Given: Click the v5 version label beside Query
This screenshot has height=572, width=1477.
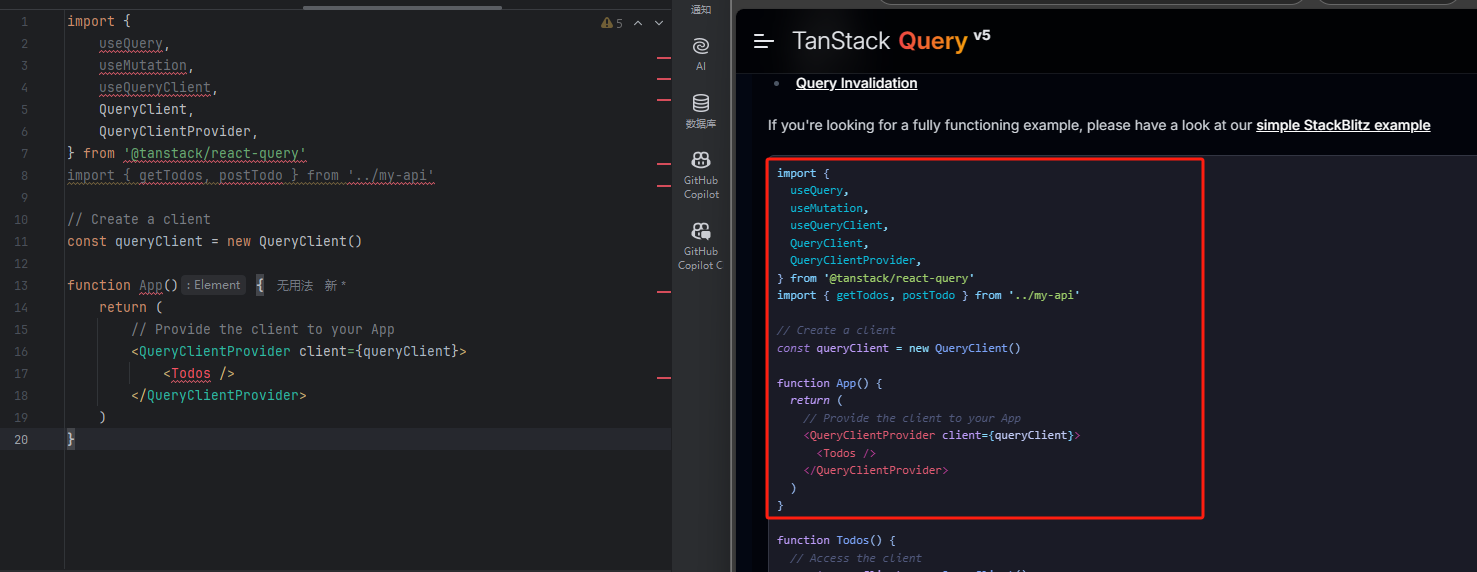Looking at the screenshot, I should click(982, 35).
